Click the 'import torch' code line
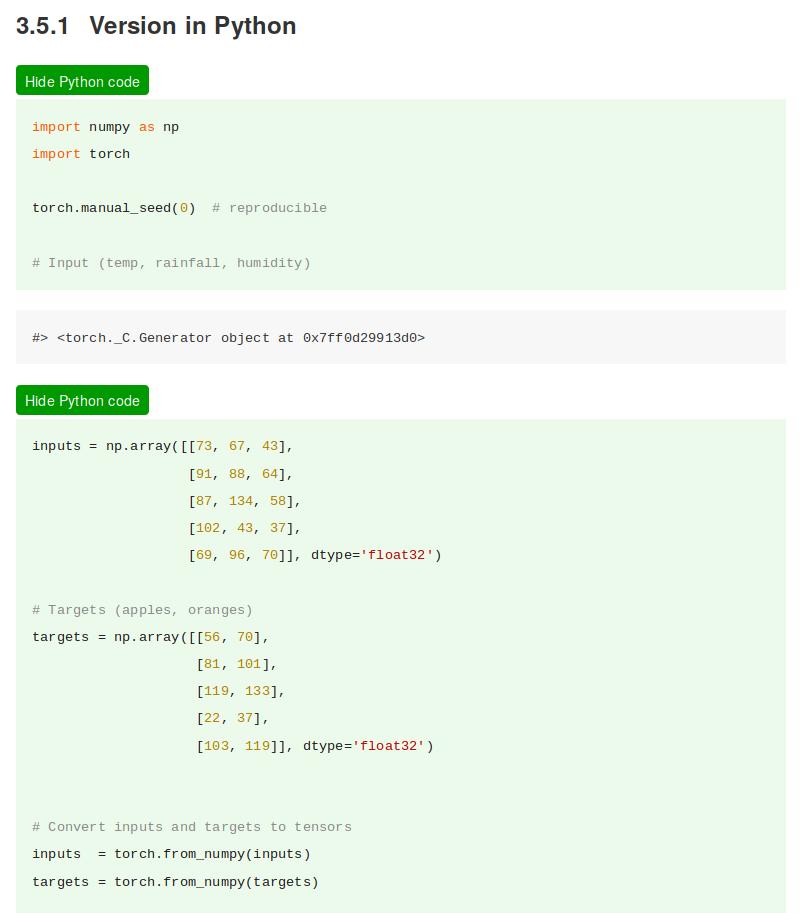808x913 pixels. coord(81,154)
